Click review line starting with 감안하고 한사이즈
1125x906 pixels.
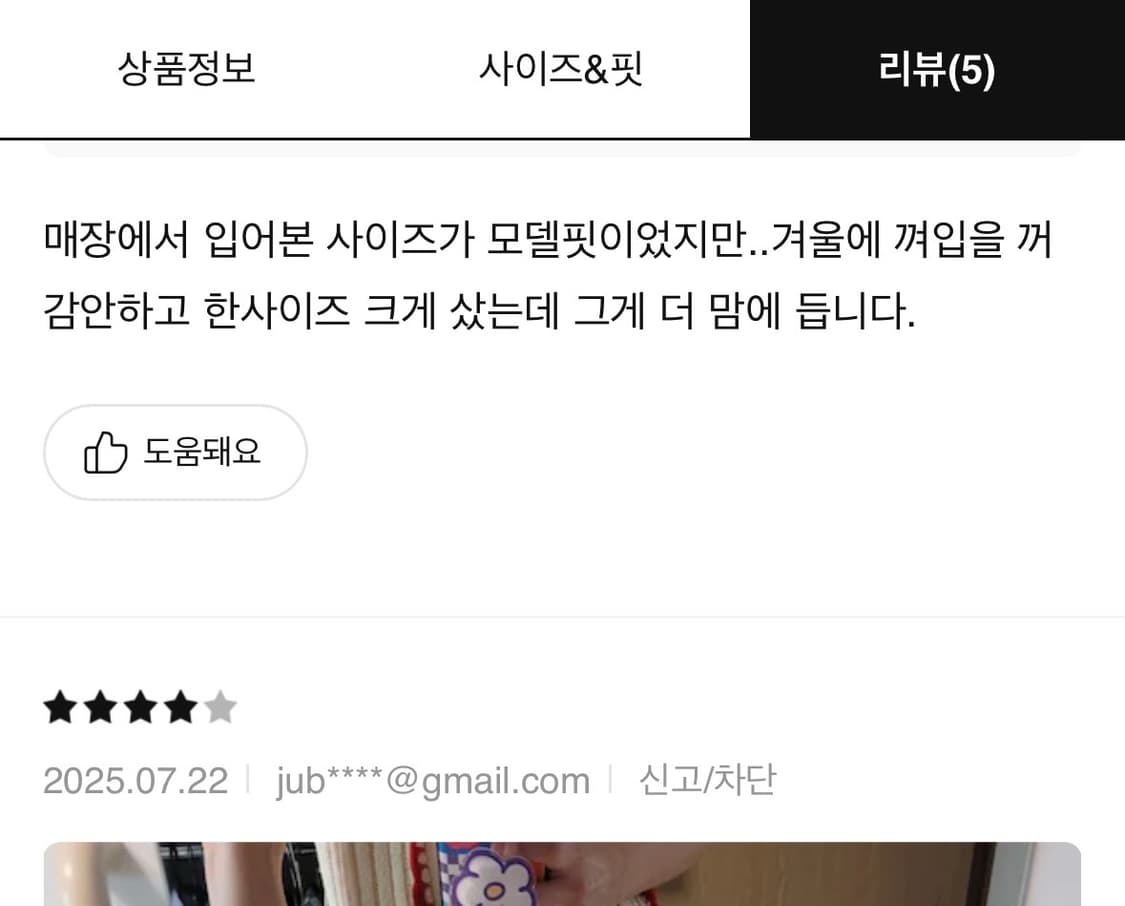coord(479,311)
